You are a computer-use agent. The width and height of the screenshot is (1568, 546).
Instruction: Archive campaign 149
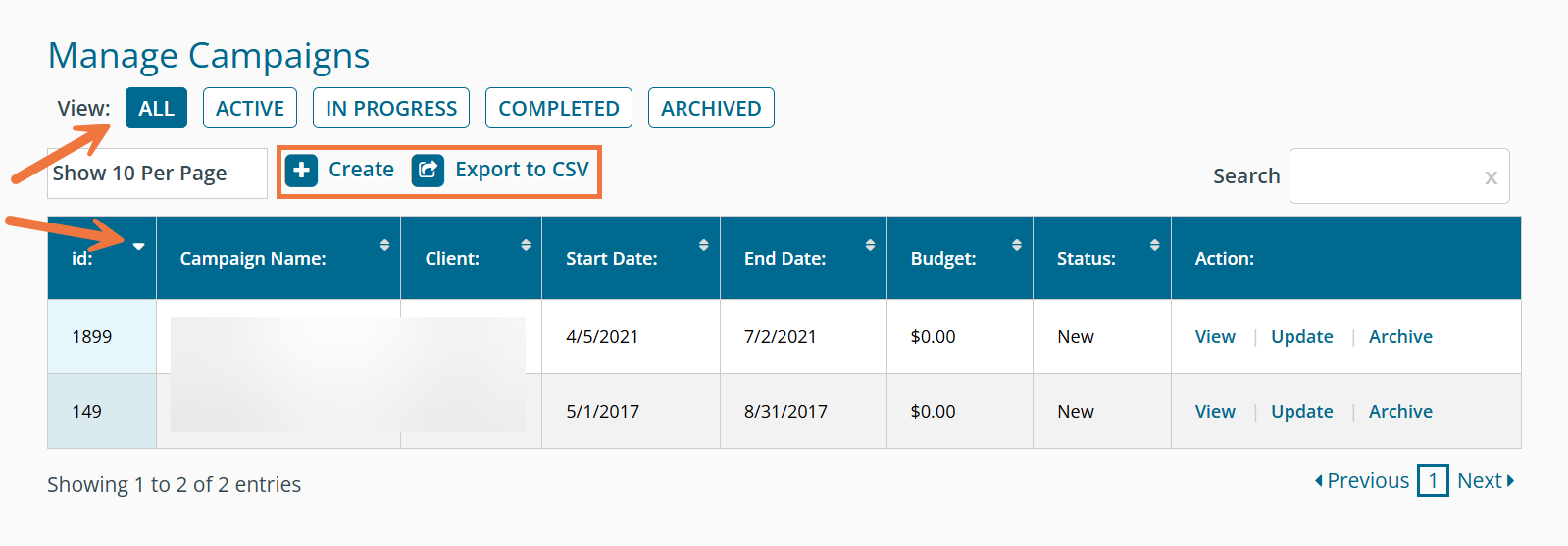pos(1400,411)
